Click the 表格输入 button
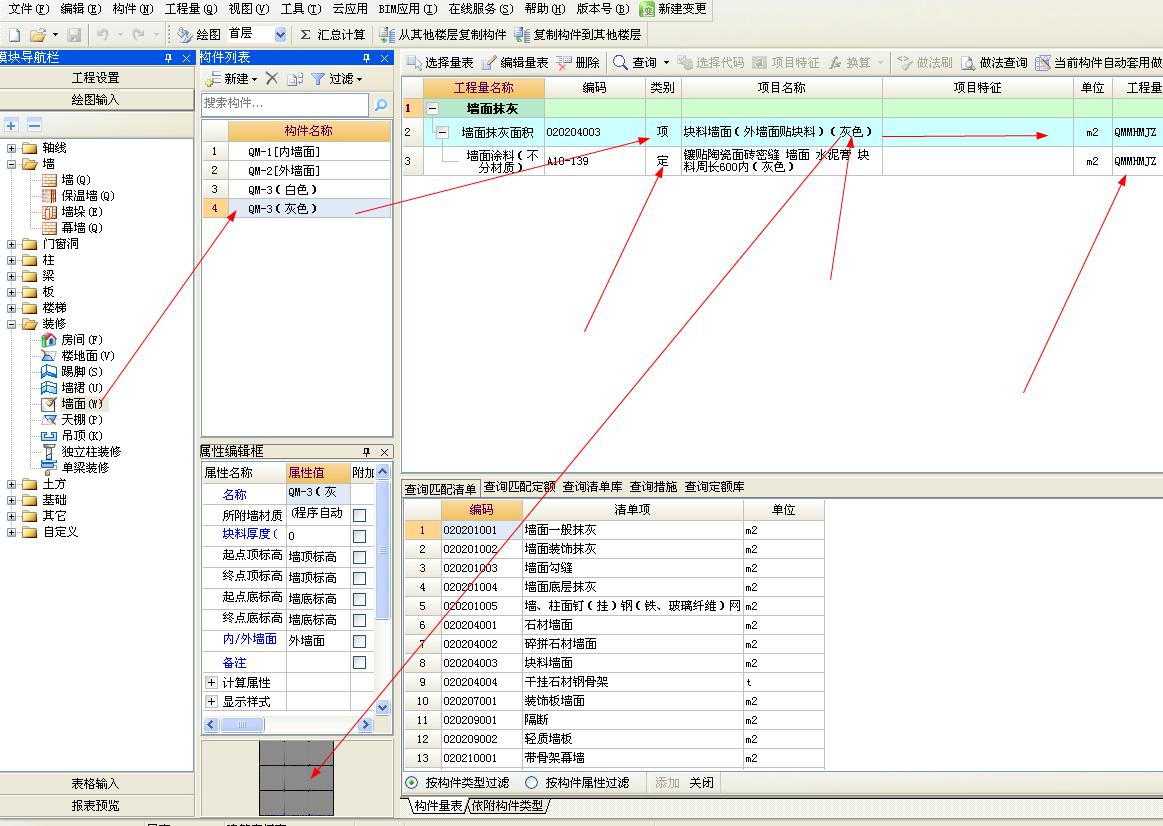Viewport: 1163px width, 826px height. pos(96,784)
